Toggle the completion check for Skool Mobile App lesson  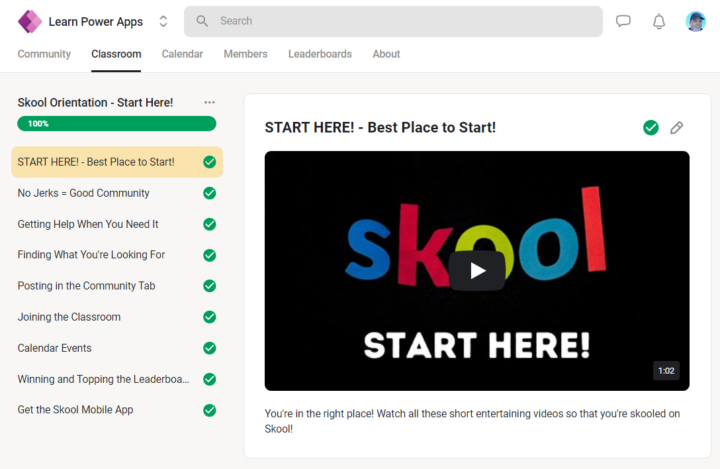pos(209,410)
